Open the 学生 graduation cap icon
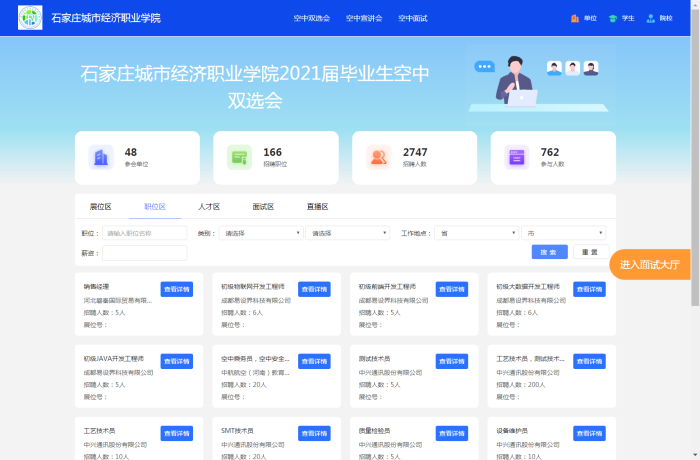Screen dimensions: 700x460 612,18
